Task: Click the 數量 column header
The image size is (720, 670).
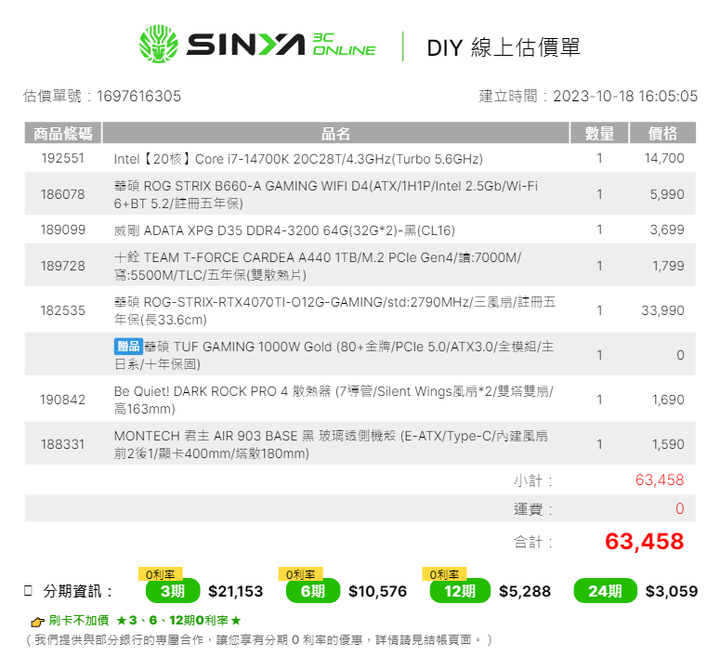Action: tap(599, 133)
